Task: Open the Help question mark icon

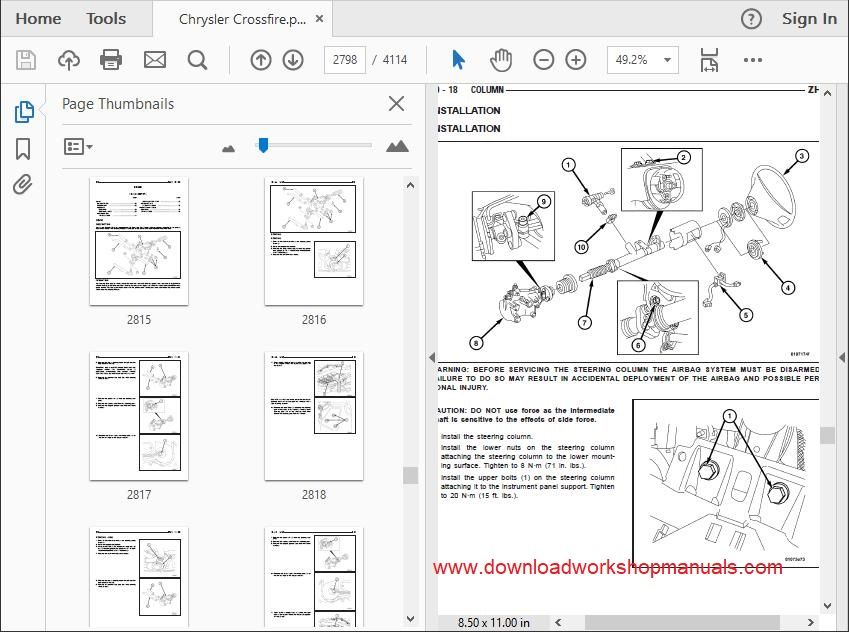Action: tap(751, 19)
